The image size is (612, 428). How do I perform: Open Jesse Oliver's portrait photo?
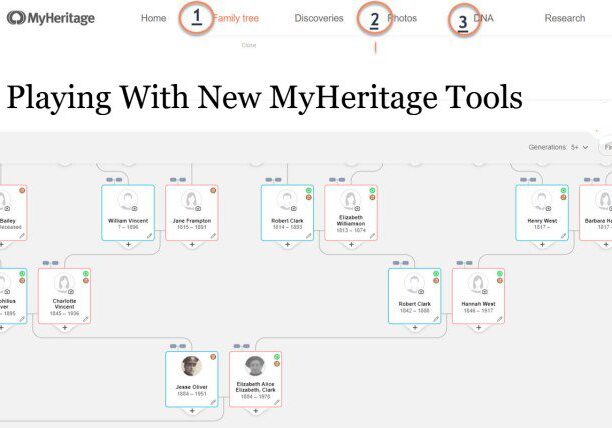tap(192, 366)
